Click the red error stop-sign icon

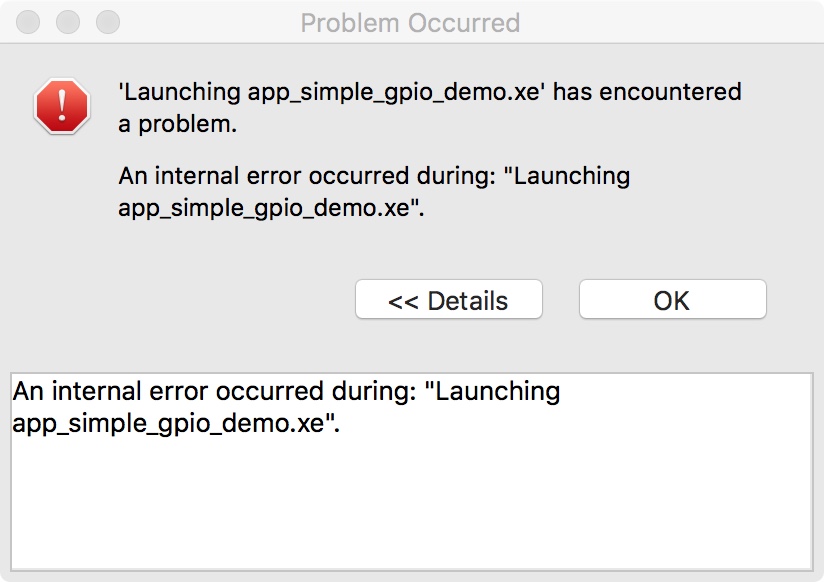(62, 106)
